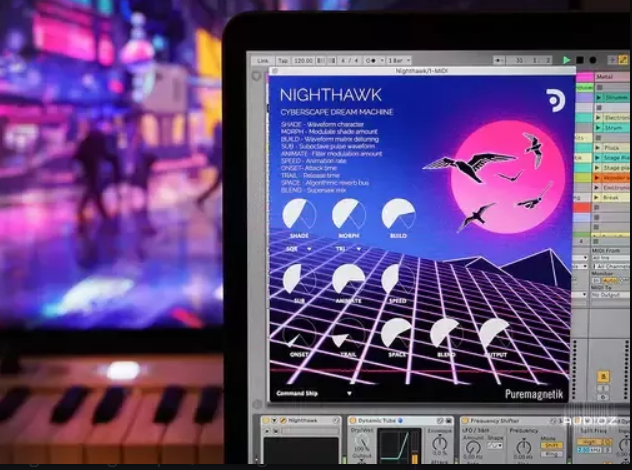This screenshot has width=632, height=470.
Task: Click the BLEND knob
Action: tap(447, 334)
